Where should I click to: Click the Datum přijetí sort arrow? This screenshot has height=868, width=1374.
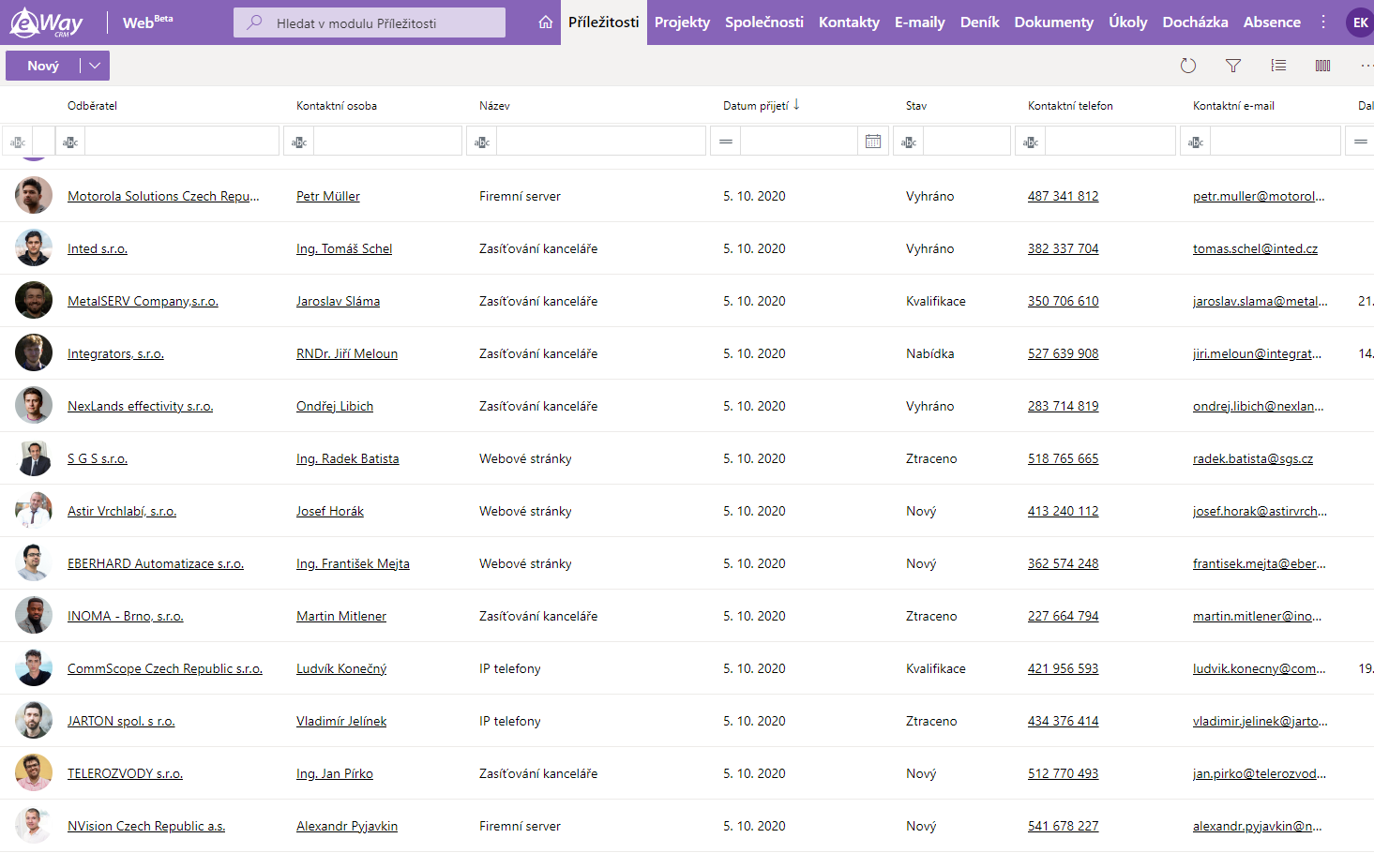(x=796, y=105)
